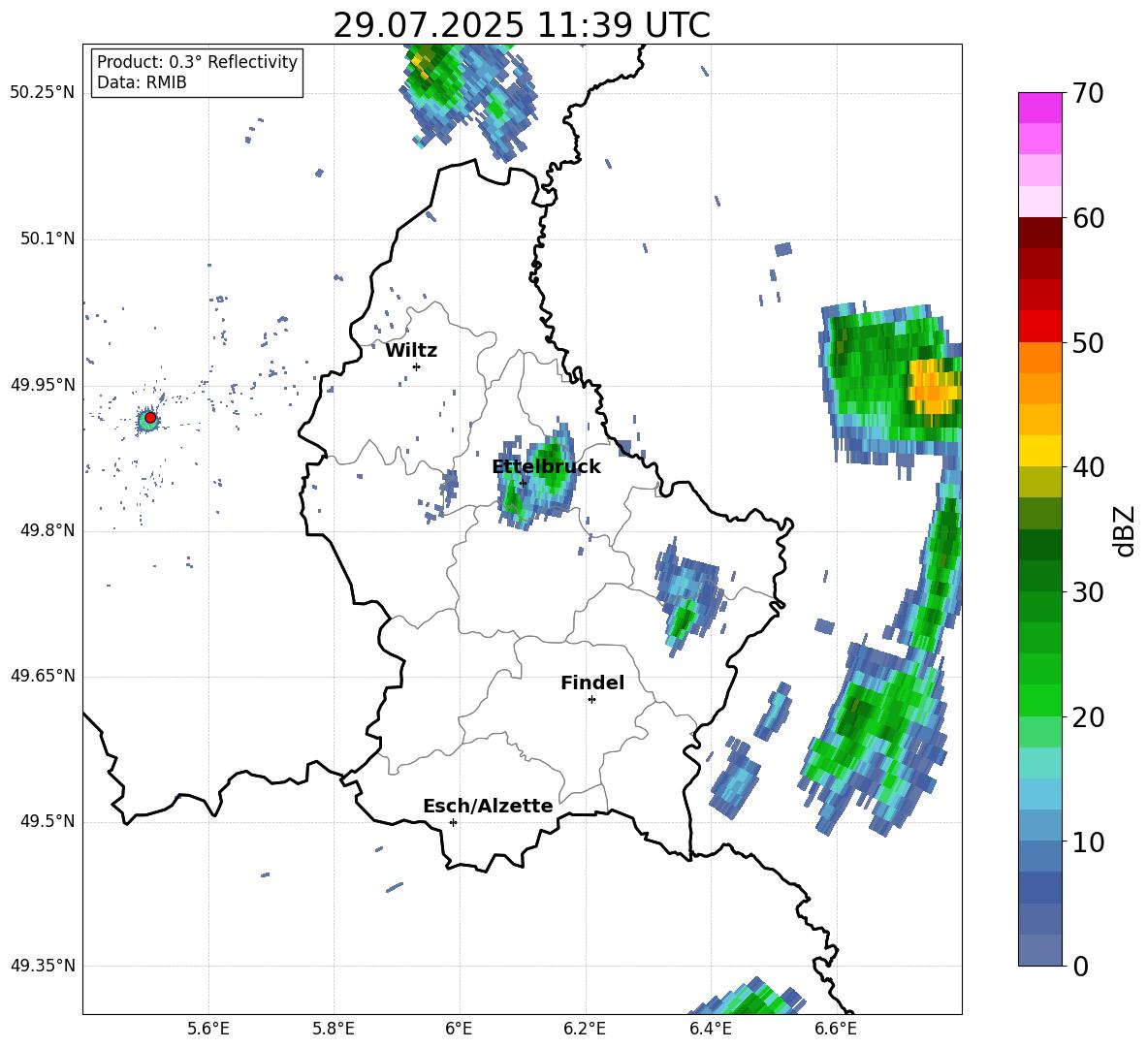The image size is (1148, 1048).
Task: Click the 5.8°E longitude label
Action: (x=334, y=1029)
